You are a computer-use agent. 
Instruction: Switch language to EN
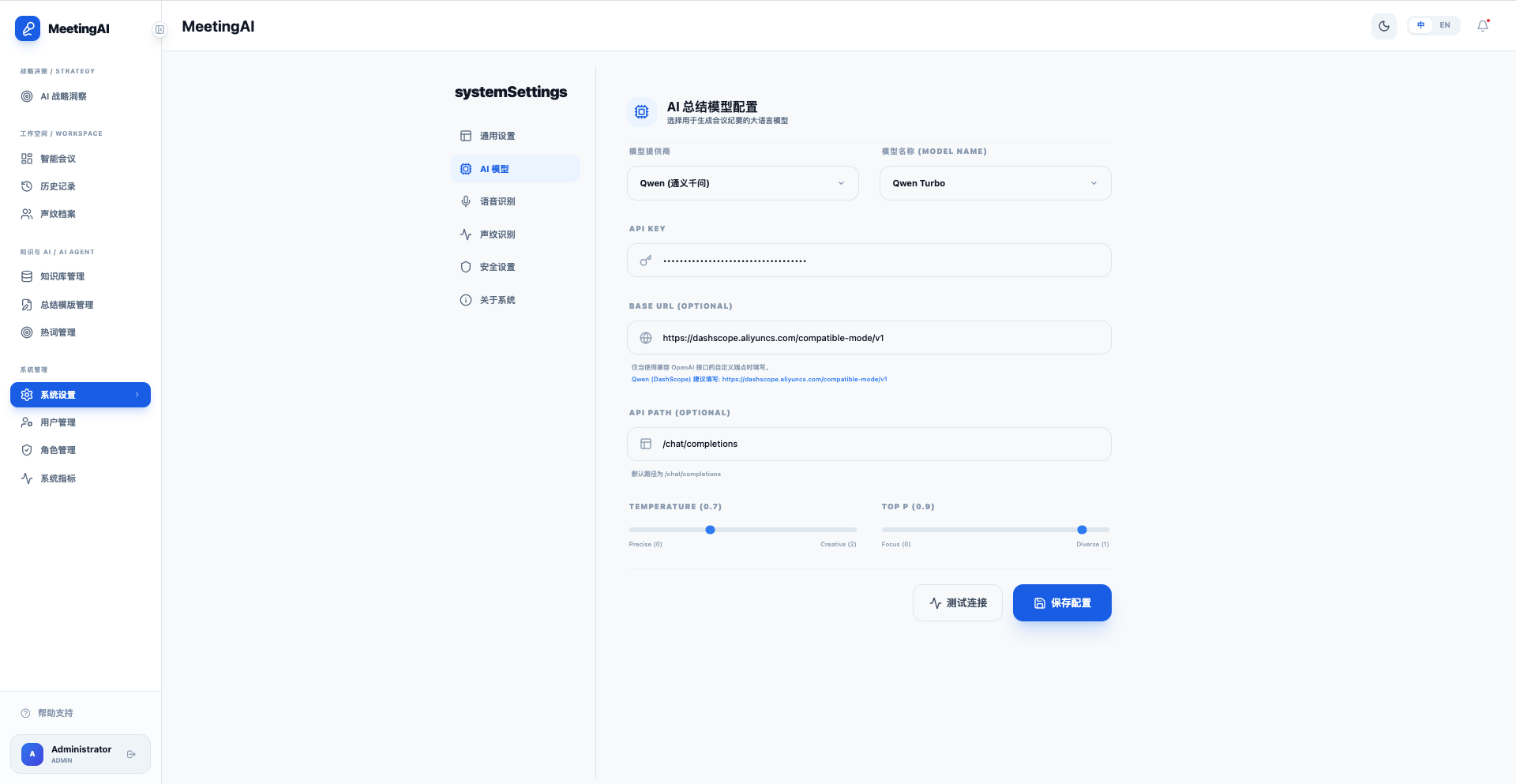[1445, 25]
